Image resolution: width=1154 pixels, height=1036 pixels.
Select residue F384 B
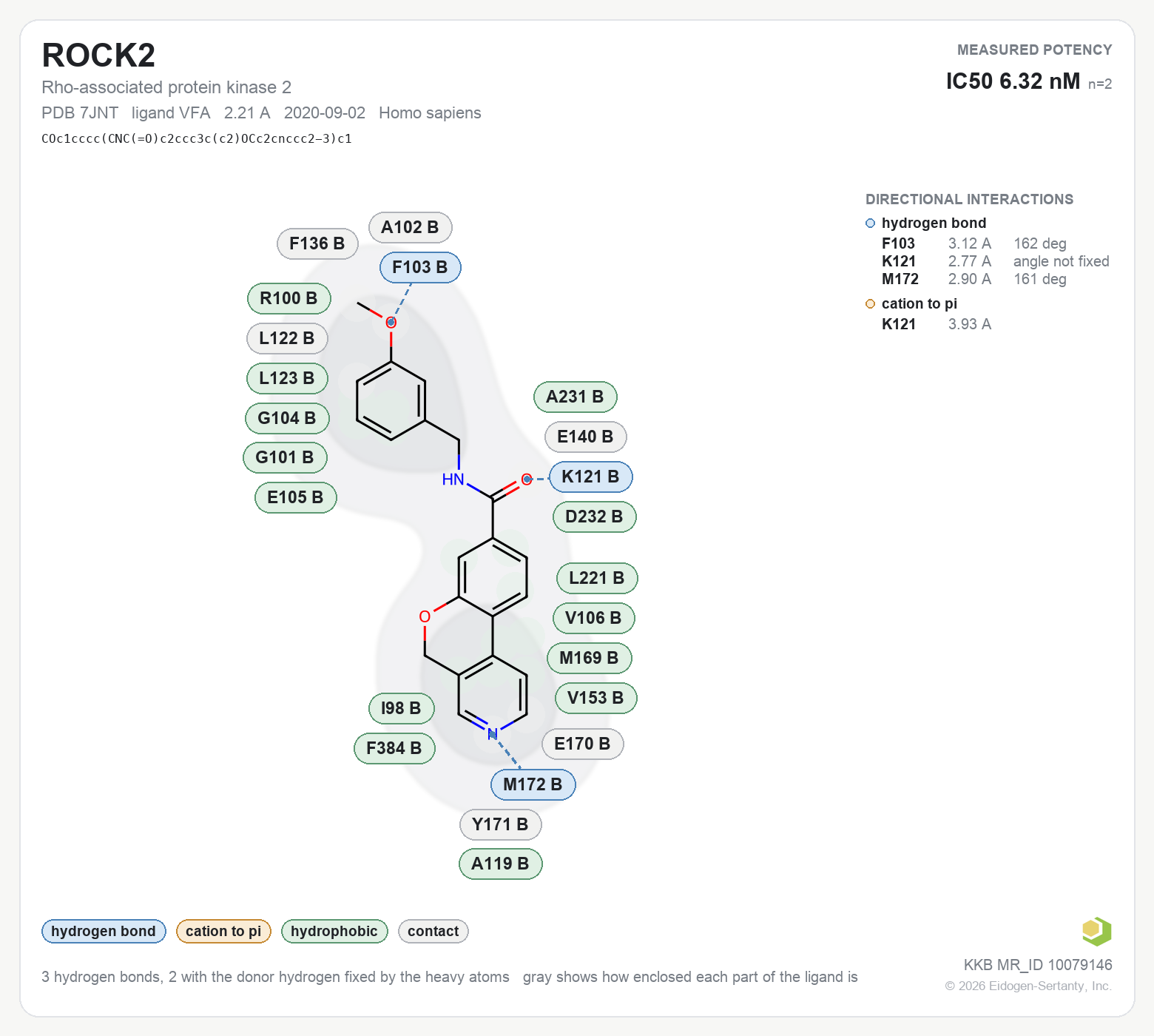[x=394, y=748]
